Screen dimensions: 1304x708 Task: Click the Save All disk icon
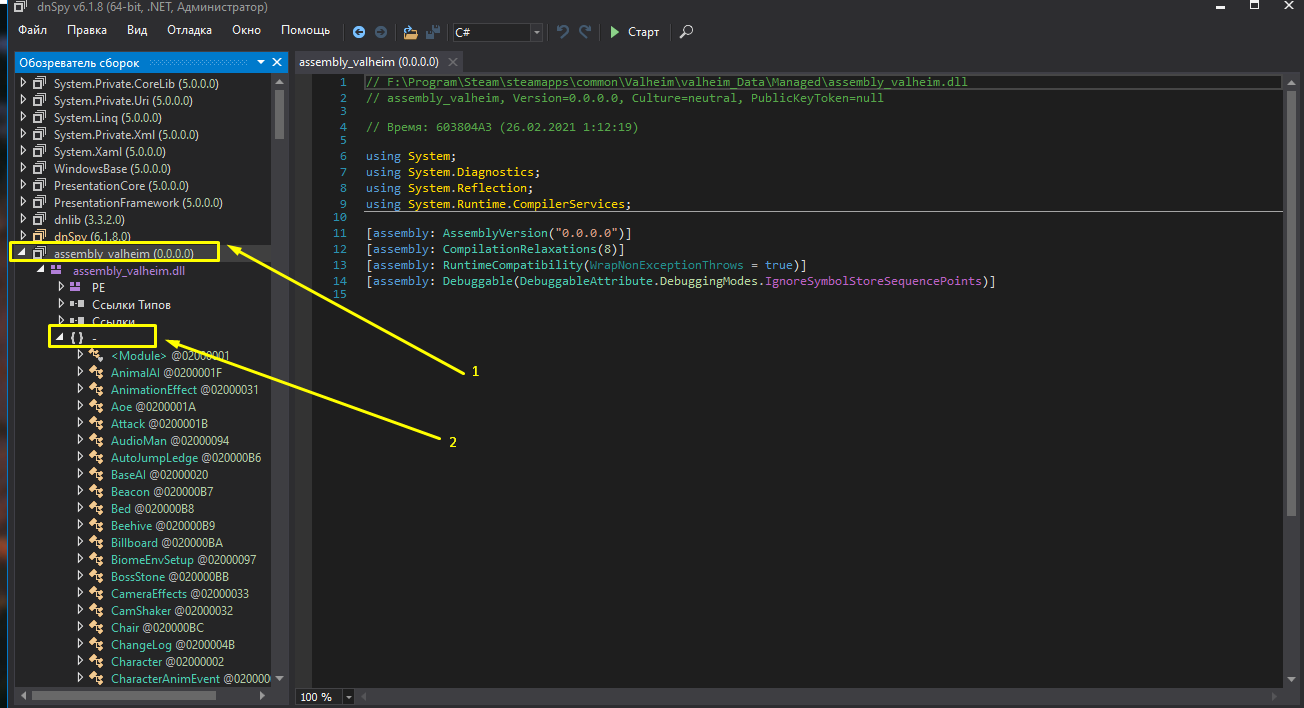[x=433, y=32]
